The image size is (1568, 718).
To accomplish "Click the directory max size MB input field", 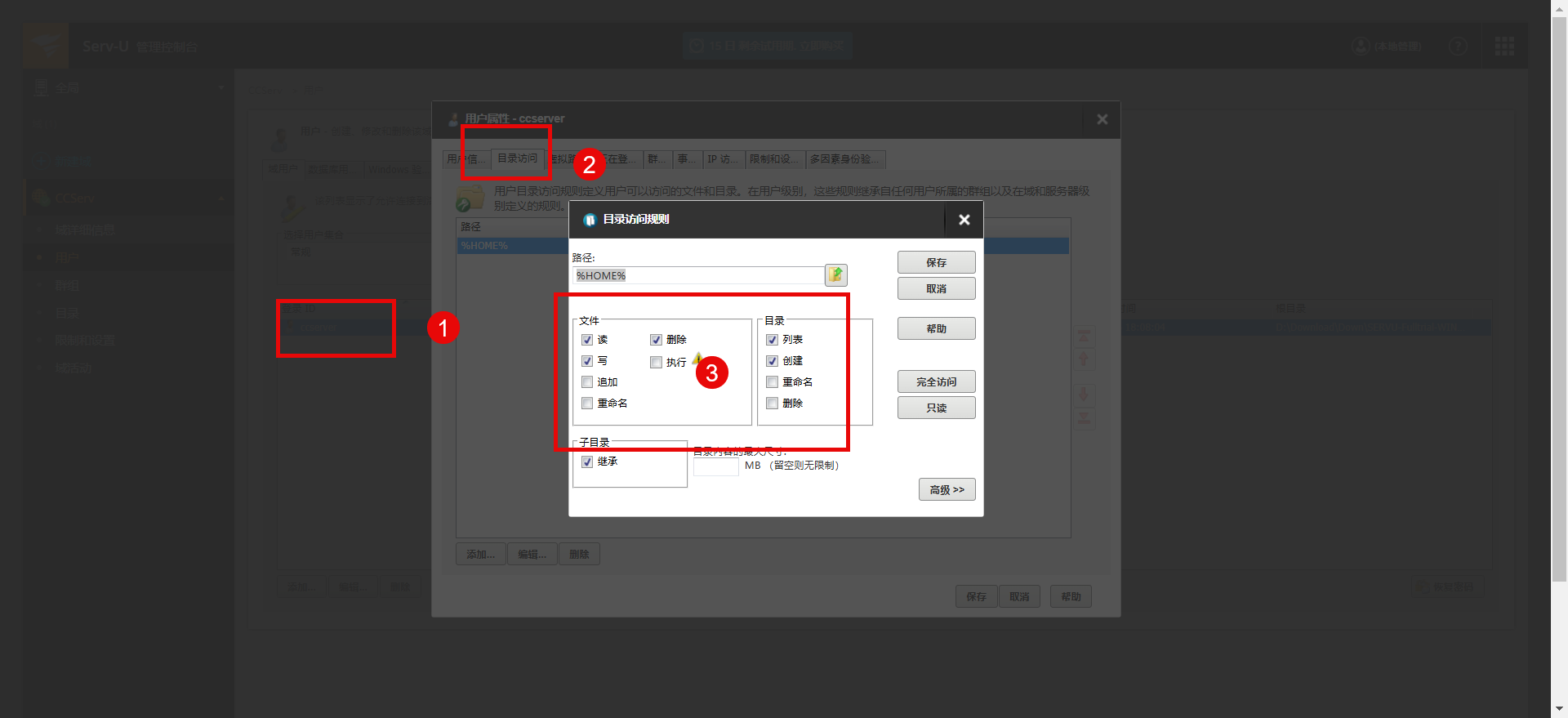I will coord(716,466).
